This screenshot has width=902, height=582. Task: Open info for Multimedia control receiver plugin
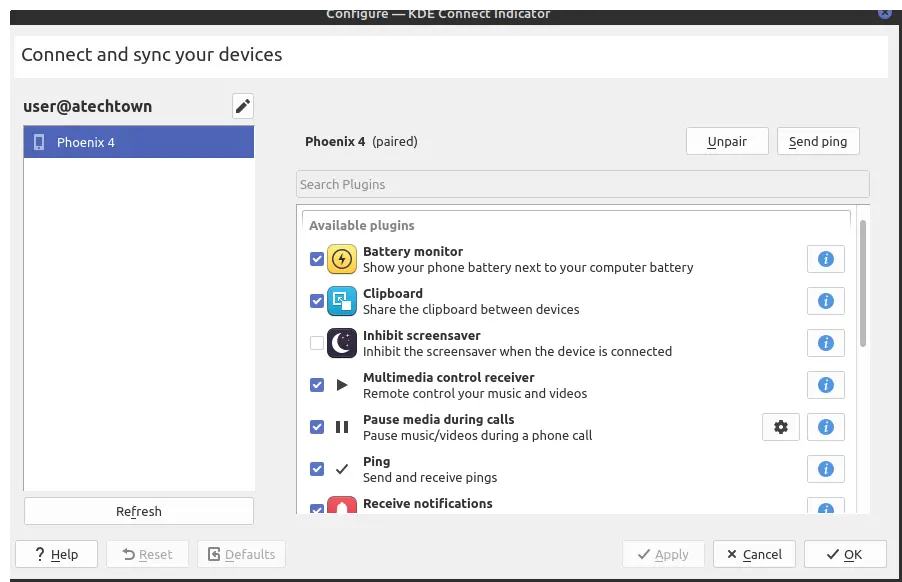pos(825,385)
